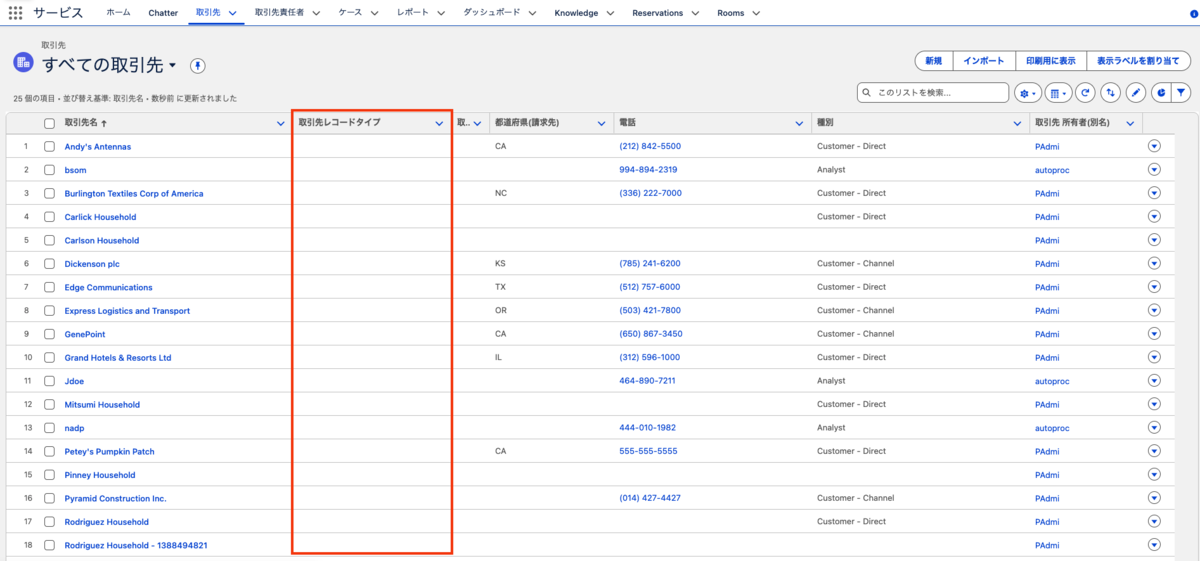Open the 取引先名 column menu chevron
This screenshot has width=1200, height=561.
[x=280, y=123]
